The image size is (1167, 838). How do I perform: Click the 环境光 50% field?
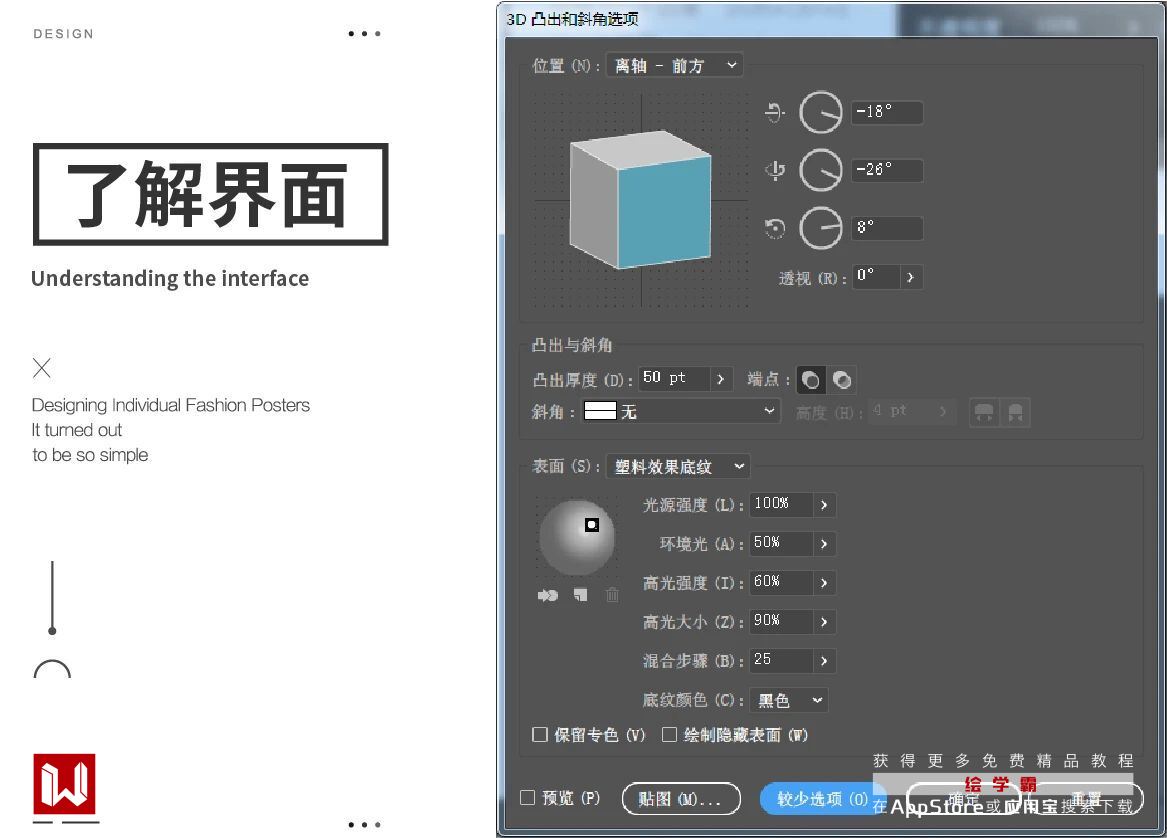pos(781,543)
